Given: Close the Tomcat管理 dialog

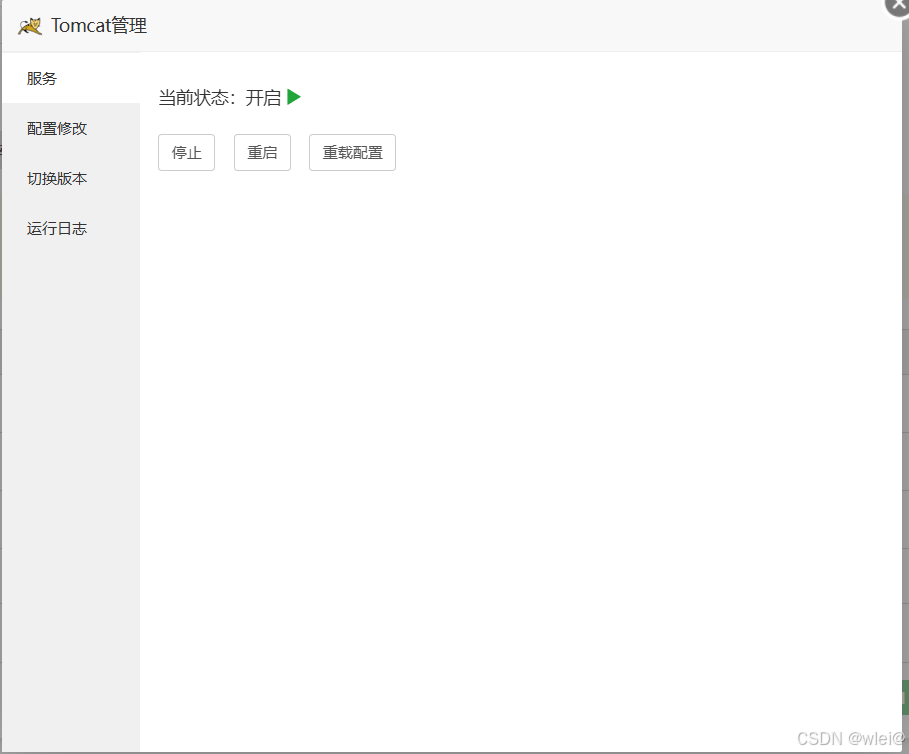Looking at the screenshot, I should 899,5.
